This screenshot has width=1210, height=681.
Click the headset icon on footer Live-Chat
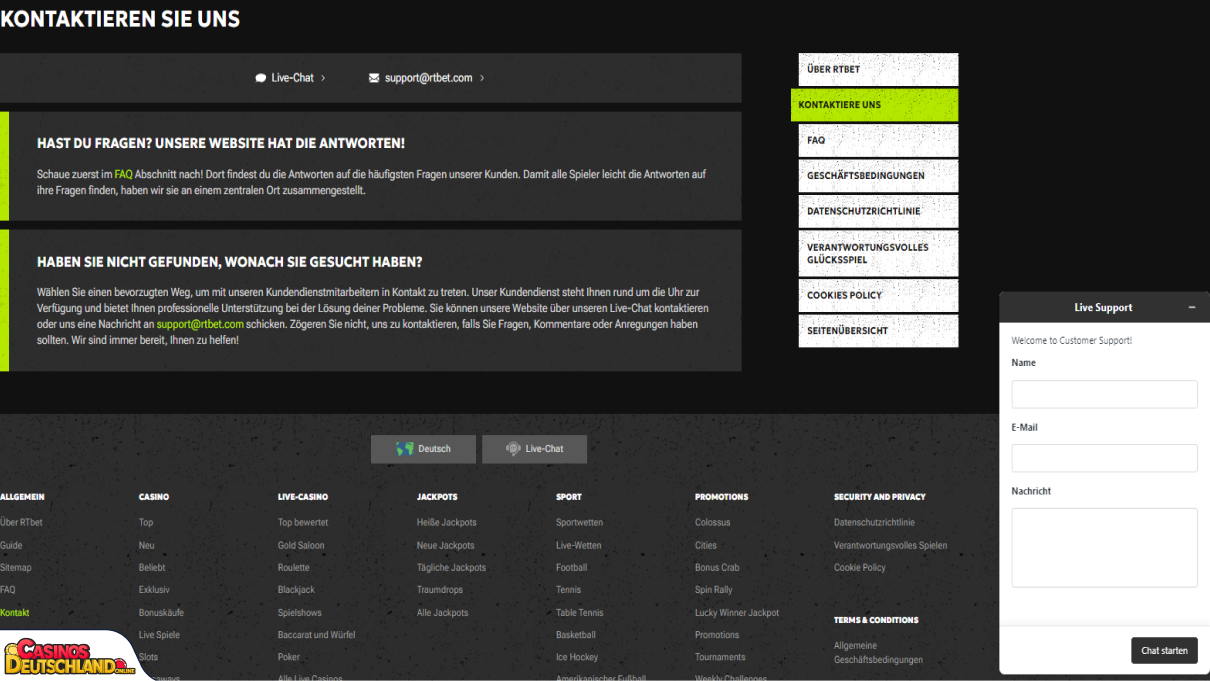513,449
